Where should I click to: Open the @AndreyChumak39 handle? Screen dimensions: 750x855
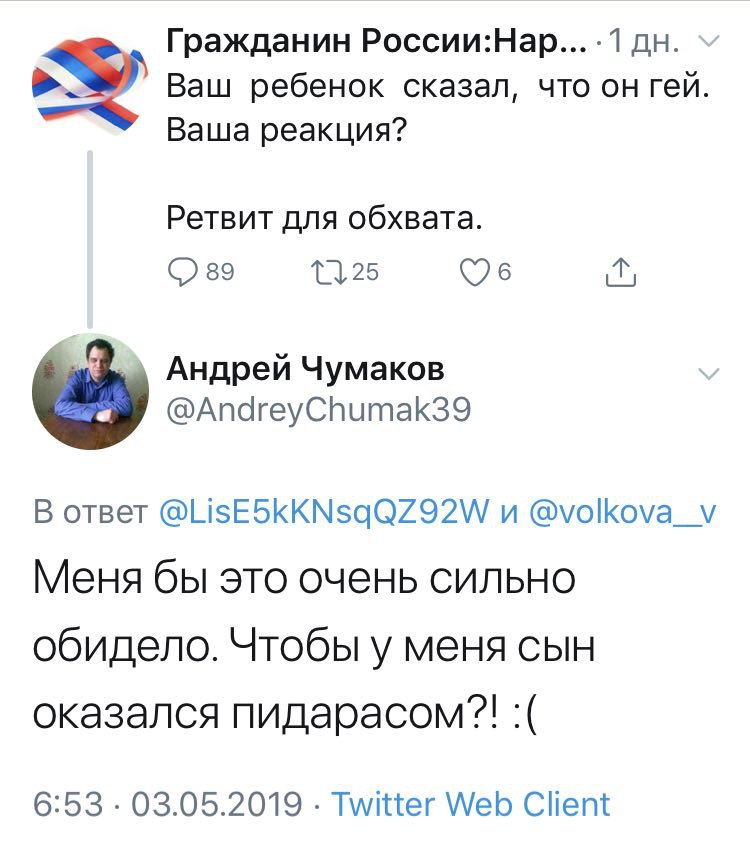pyautogui.click(x=318, y=410)
